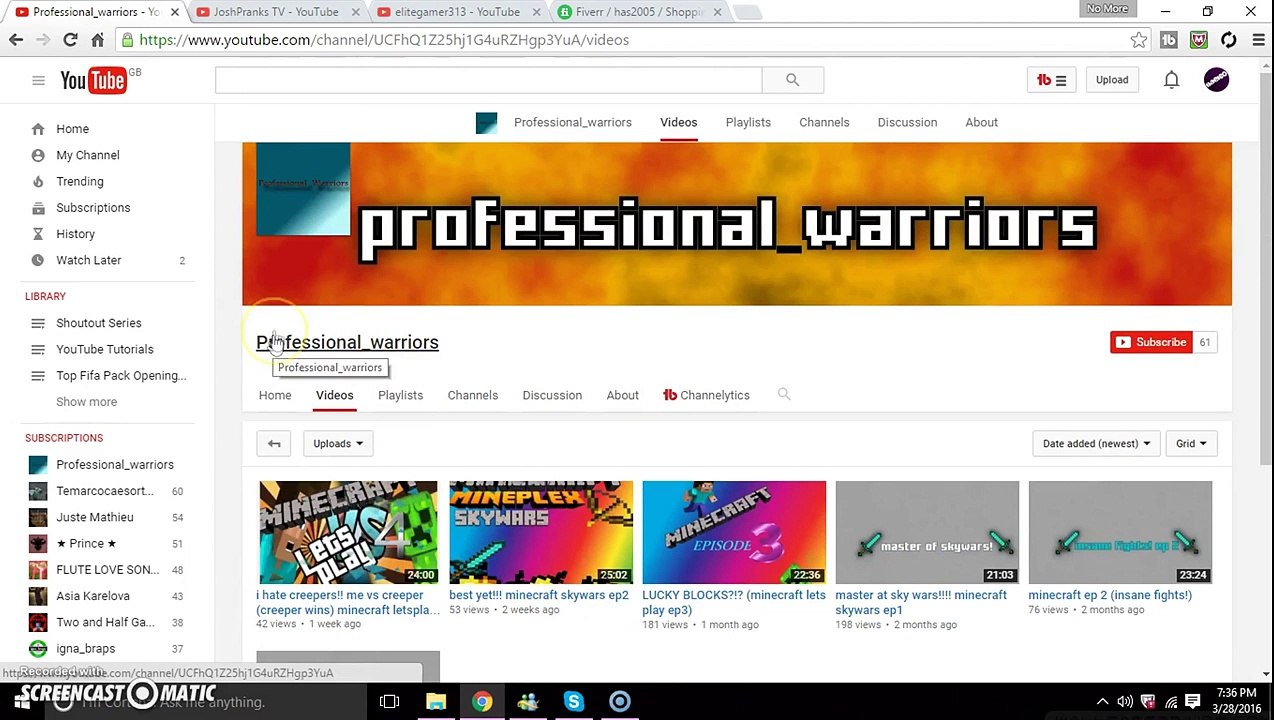Click the channel search magnifier icon
Screen dimensions: 1274x720
pyautogui.click(x=784, y=394)
